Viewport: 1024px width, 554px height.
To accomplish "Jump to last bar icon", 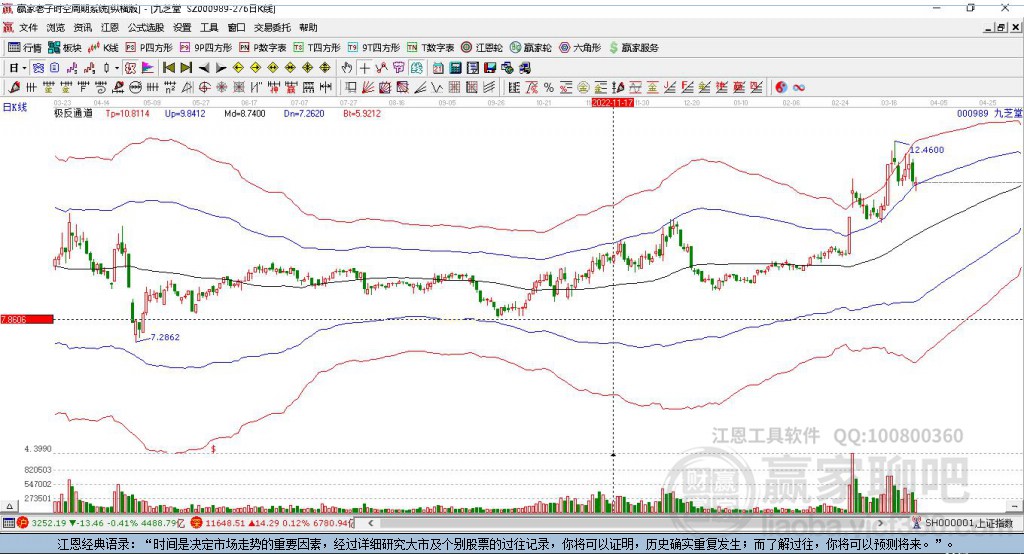I will [186, 68].
